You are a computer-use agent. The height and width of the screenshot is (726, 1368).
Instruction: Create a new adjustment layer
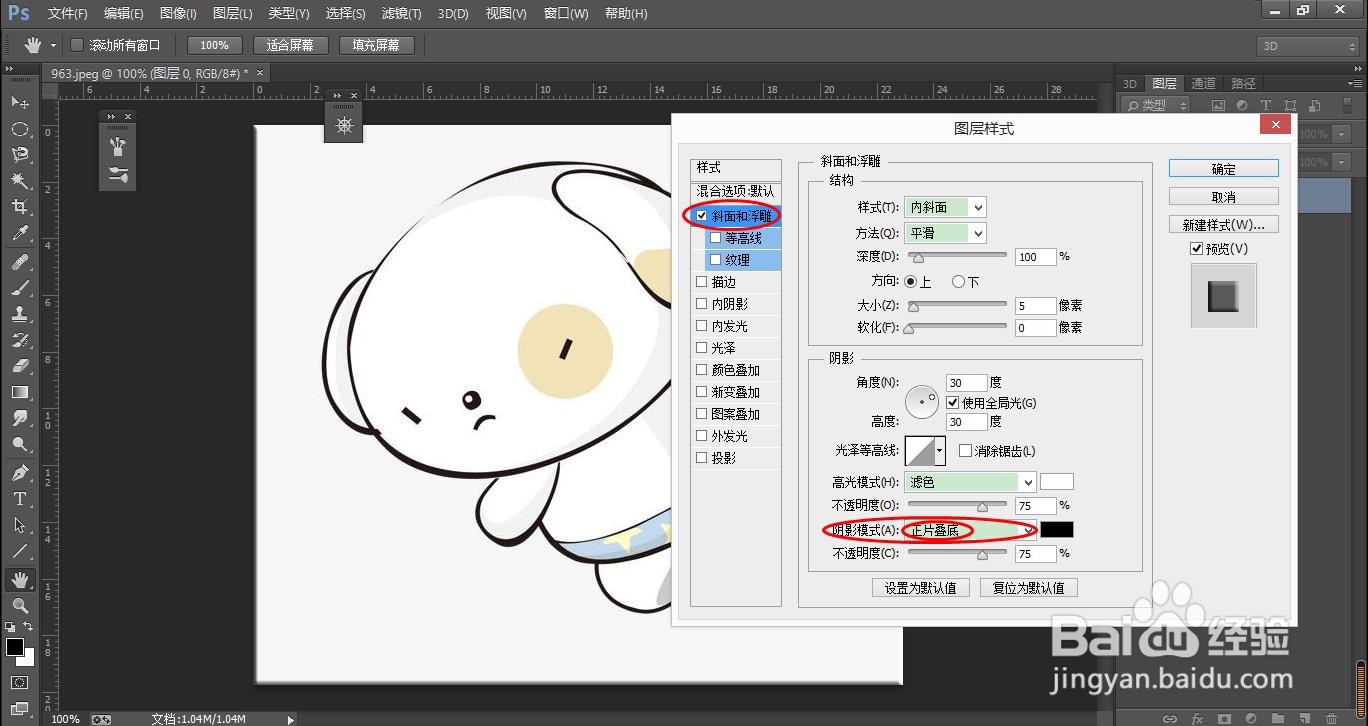tap(1252, 718)
